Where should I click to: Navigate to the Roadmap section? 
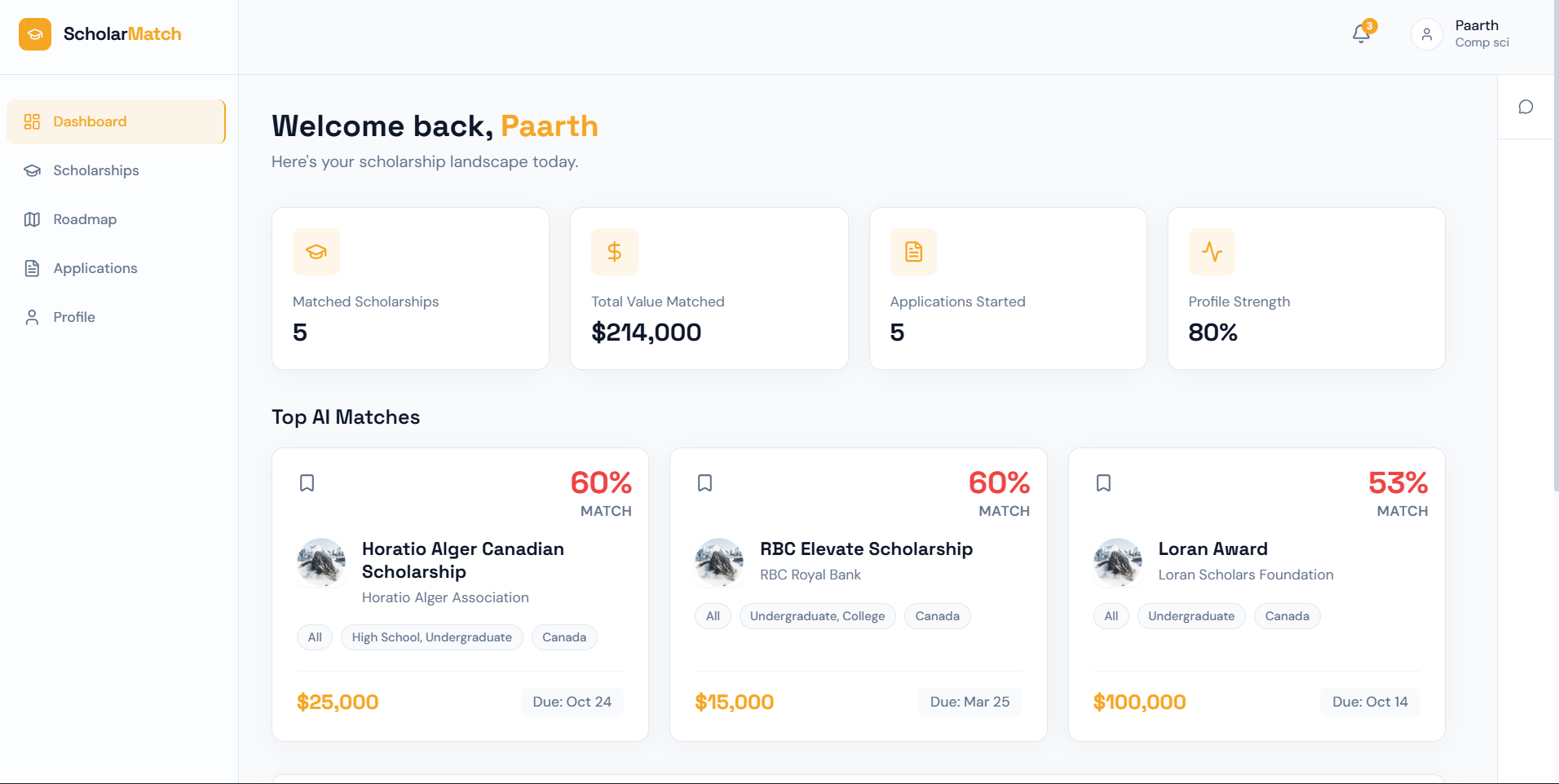click(x=85, y=219)
